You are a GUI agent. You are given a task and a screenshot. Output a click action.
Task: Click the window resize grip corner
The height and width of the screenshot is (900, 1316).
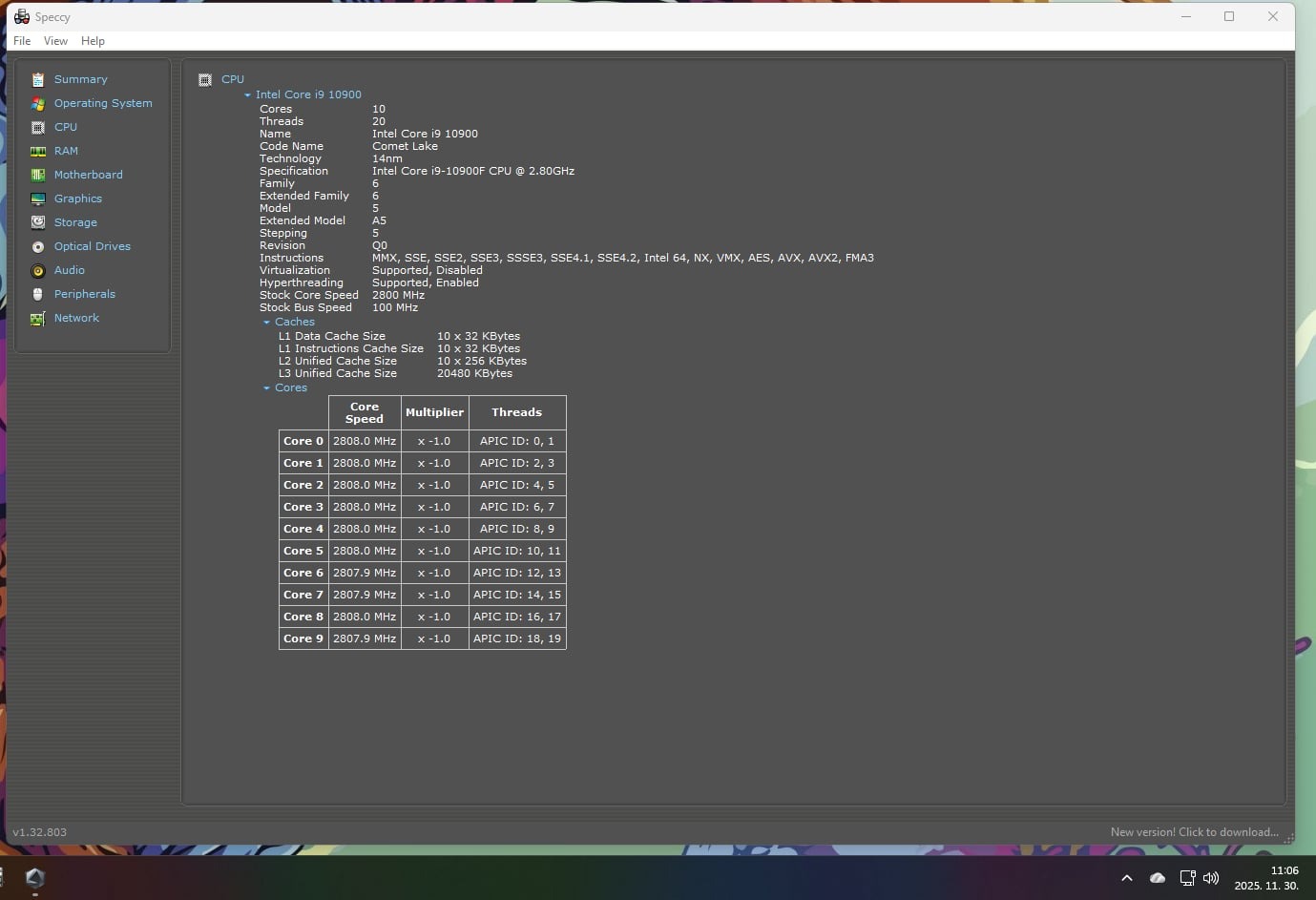(1288, 839)
